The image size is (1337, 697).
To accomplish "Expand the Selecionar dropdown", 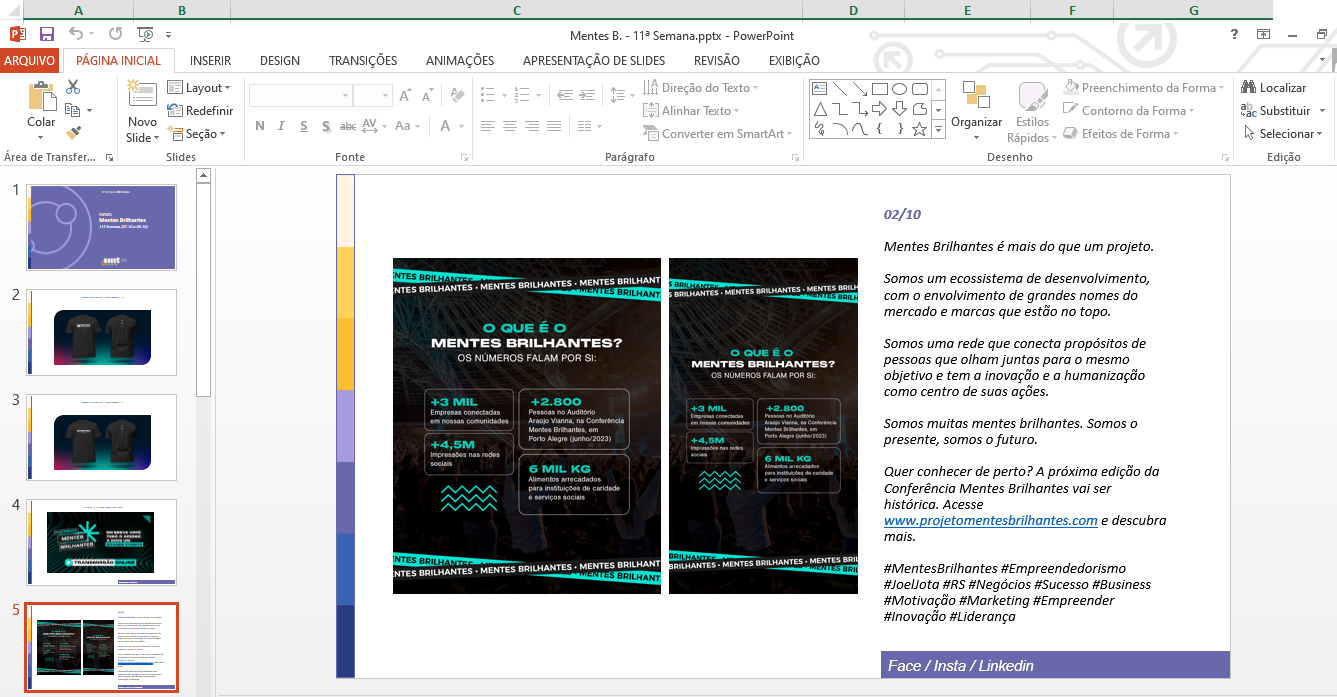I will (1284, 133).
